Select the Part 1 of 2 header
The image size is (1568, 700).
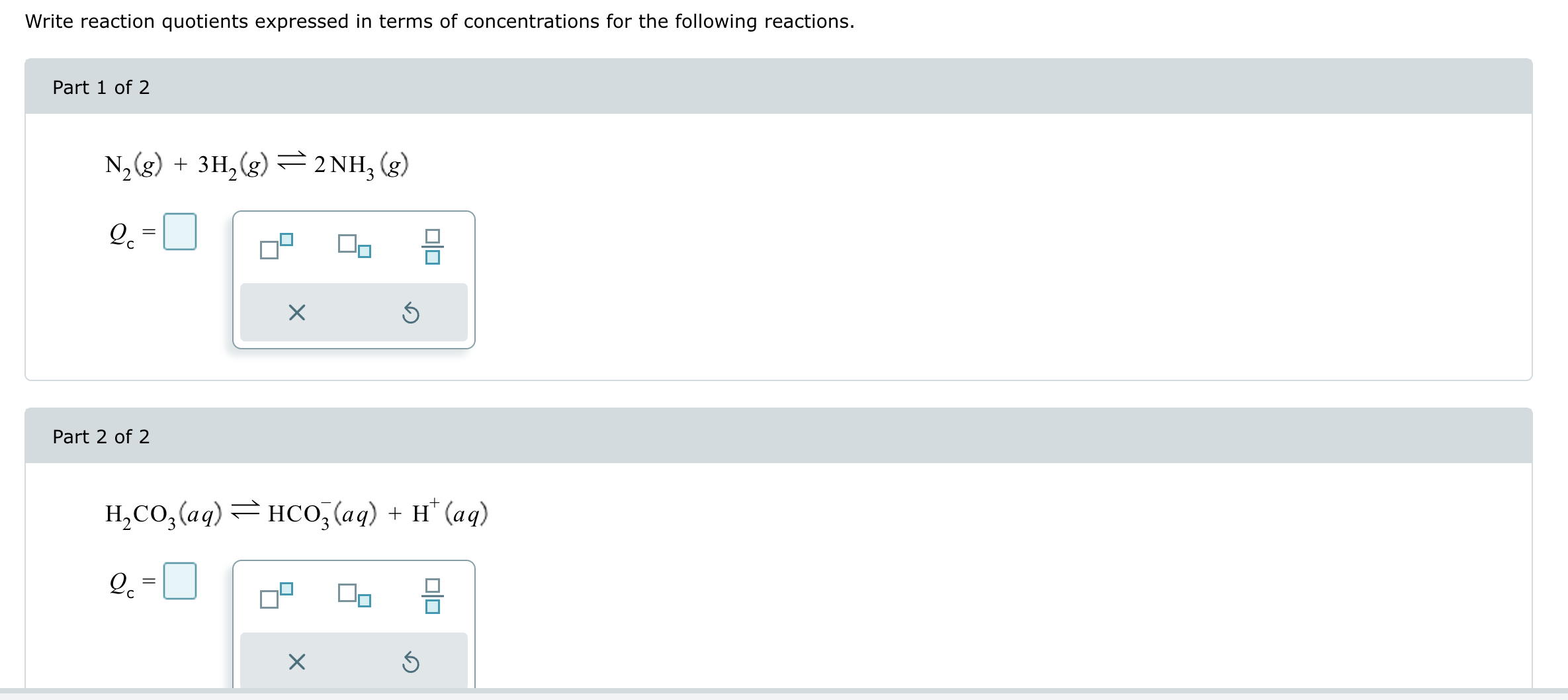coord(101,87)
